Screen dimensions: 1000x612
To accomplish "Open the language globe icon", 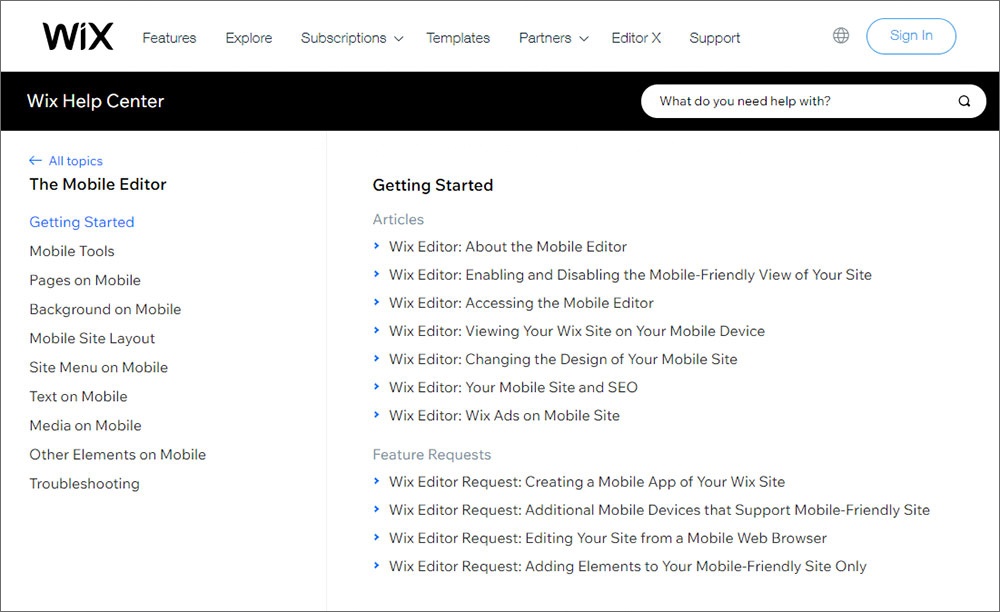I will click(x=841, y=36).
